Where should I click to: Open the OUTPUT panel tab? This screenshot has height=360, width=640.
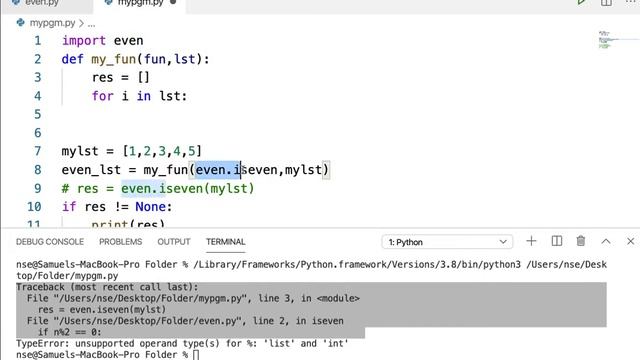[174, 242]
